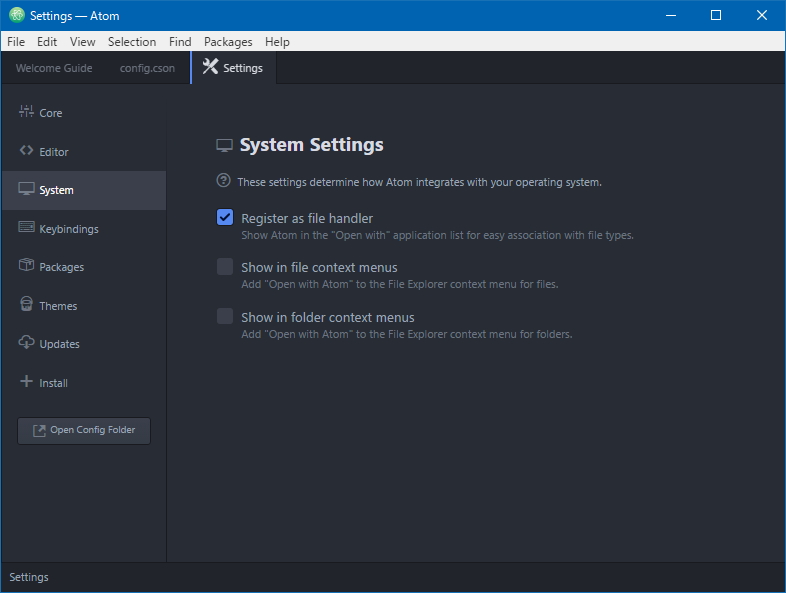Open the Edit menu
The height and width of the screenshot is (593, 786).
coord(47,42)
